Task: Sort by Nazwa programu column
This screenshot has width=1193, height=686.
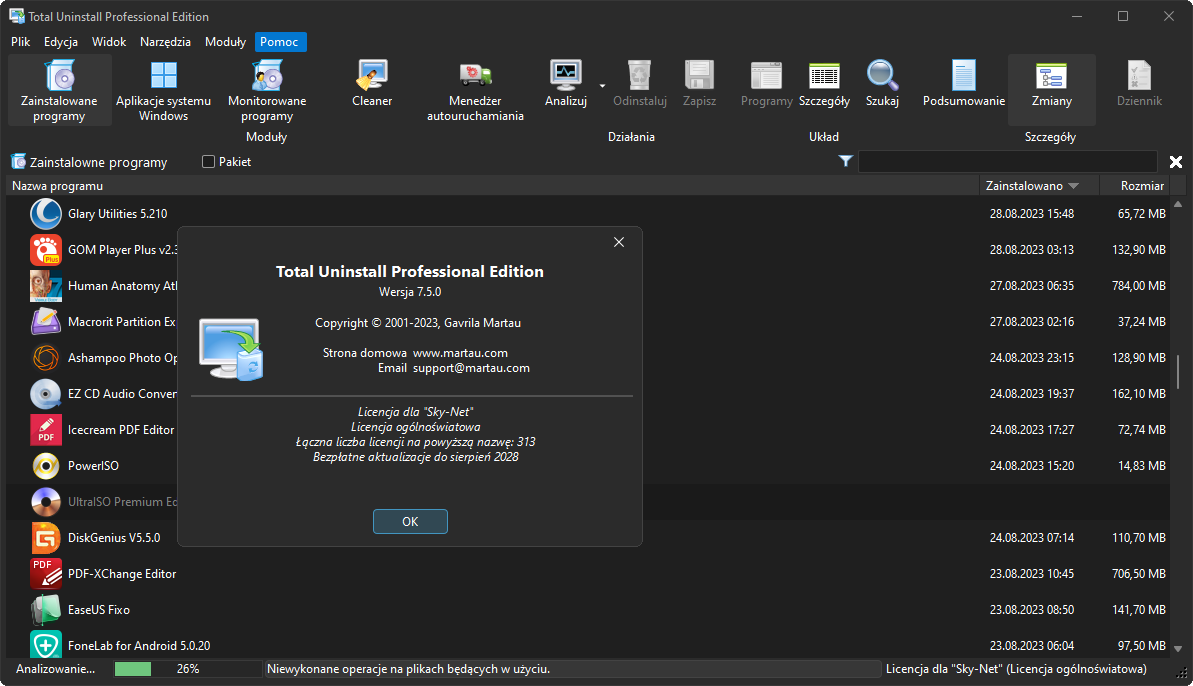Action: coord(492,186)
